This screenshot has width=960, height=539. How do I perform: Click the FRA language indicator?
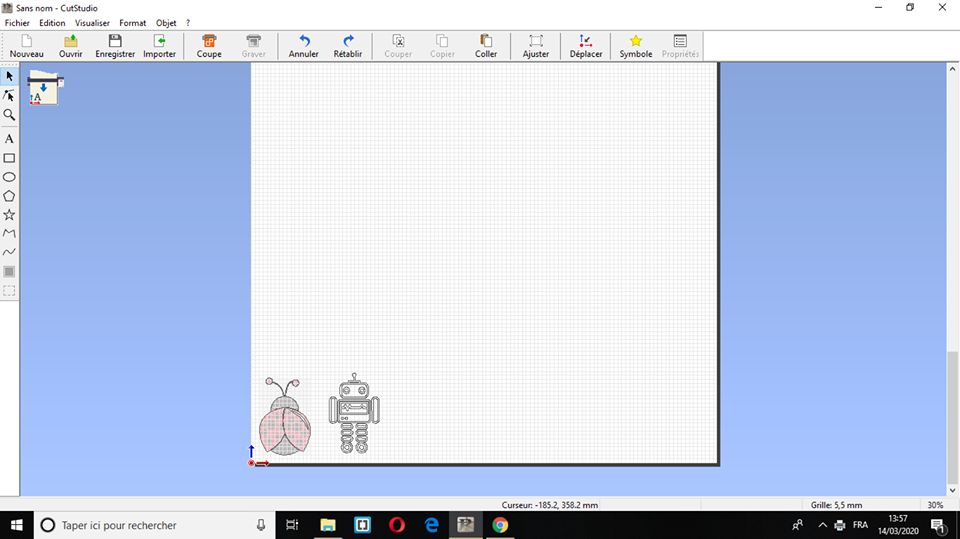[860, 525]
